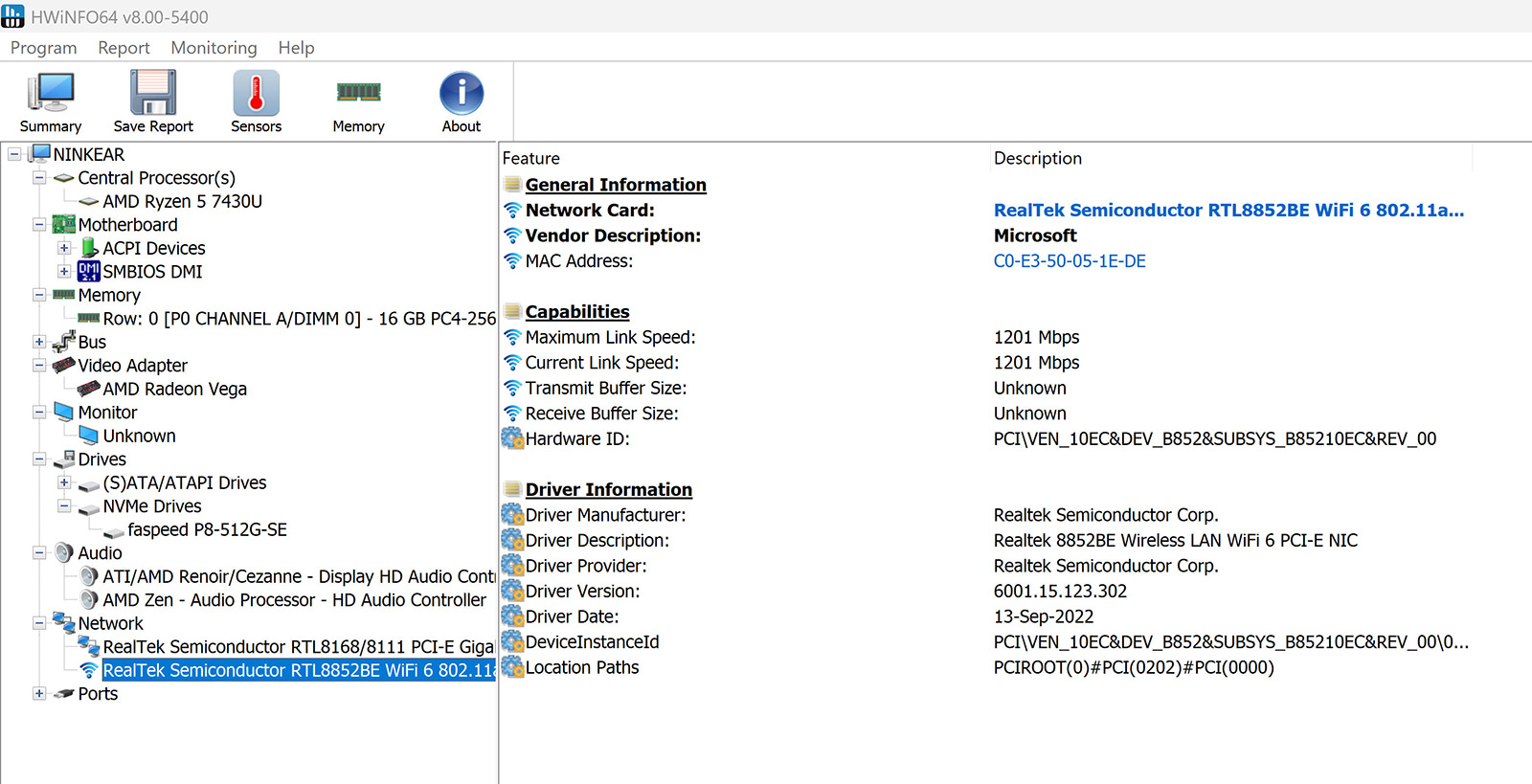Screen dimensions: 1532x784
Task: Click the Audio speaker icon
Action: tap(64, 552)
